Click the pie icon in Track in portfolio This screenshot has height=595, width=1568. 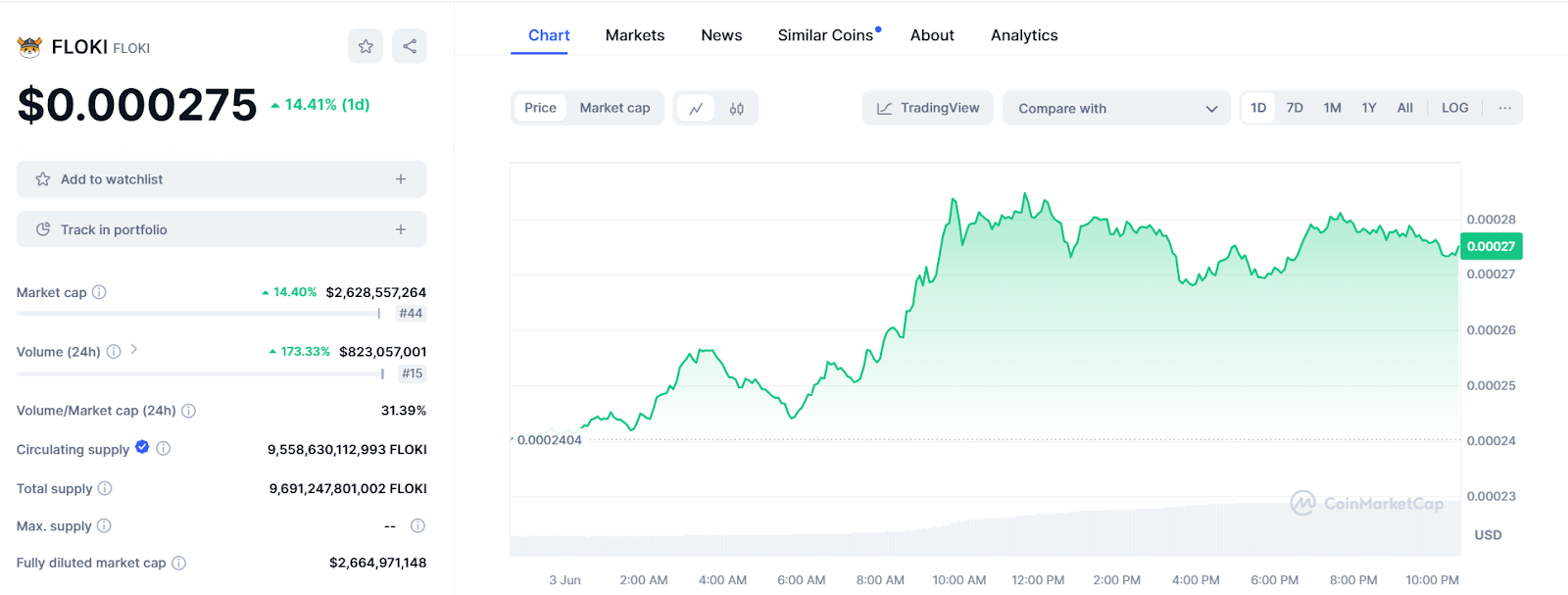[x=43, y=229]
